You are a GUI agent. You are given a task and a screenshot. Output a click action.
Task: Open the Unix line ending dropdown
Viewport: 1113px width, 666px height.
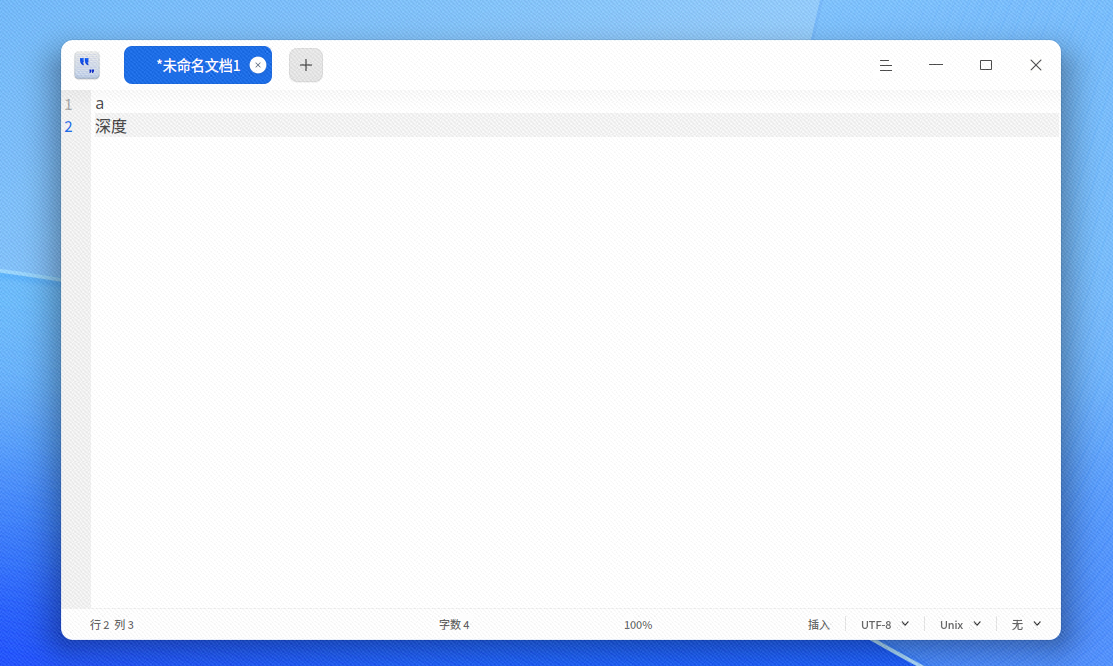960,625
